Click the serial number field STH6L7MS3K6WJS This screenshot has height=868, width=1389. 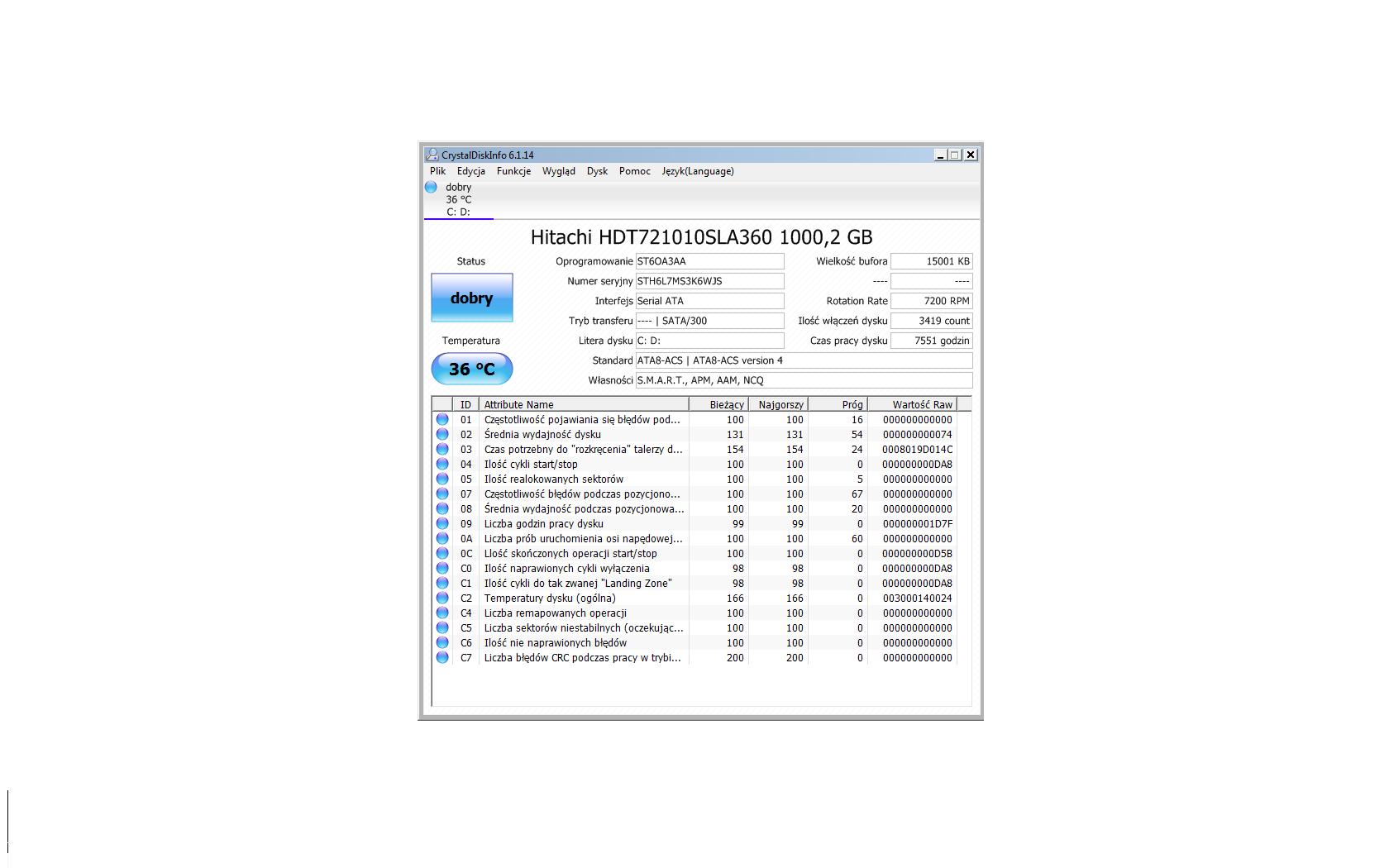coord(709,281)
